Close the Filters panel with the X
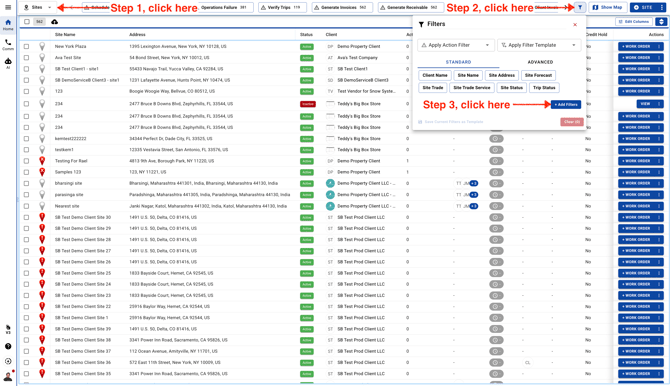670x386 pixels. point(575,24)
